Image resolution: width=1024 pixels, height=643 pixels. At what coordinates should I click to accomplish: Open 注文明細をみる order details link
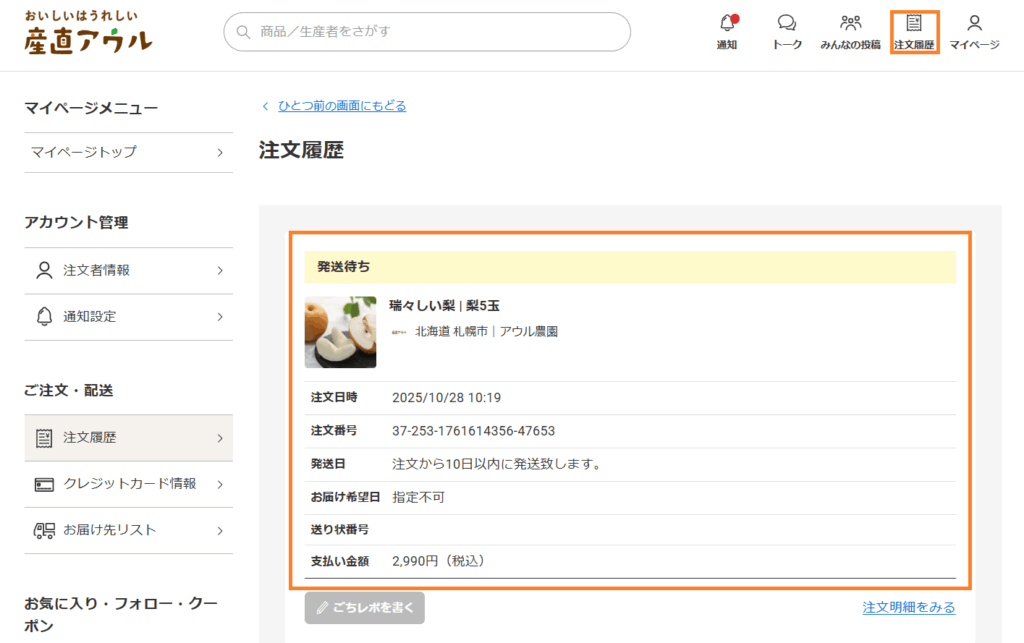pyautogui.click(x=908, y=608)
